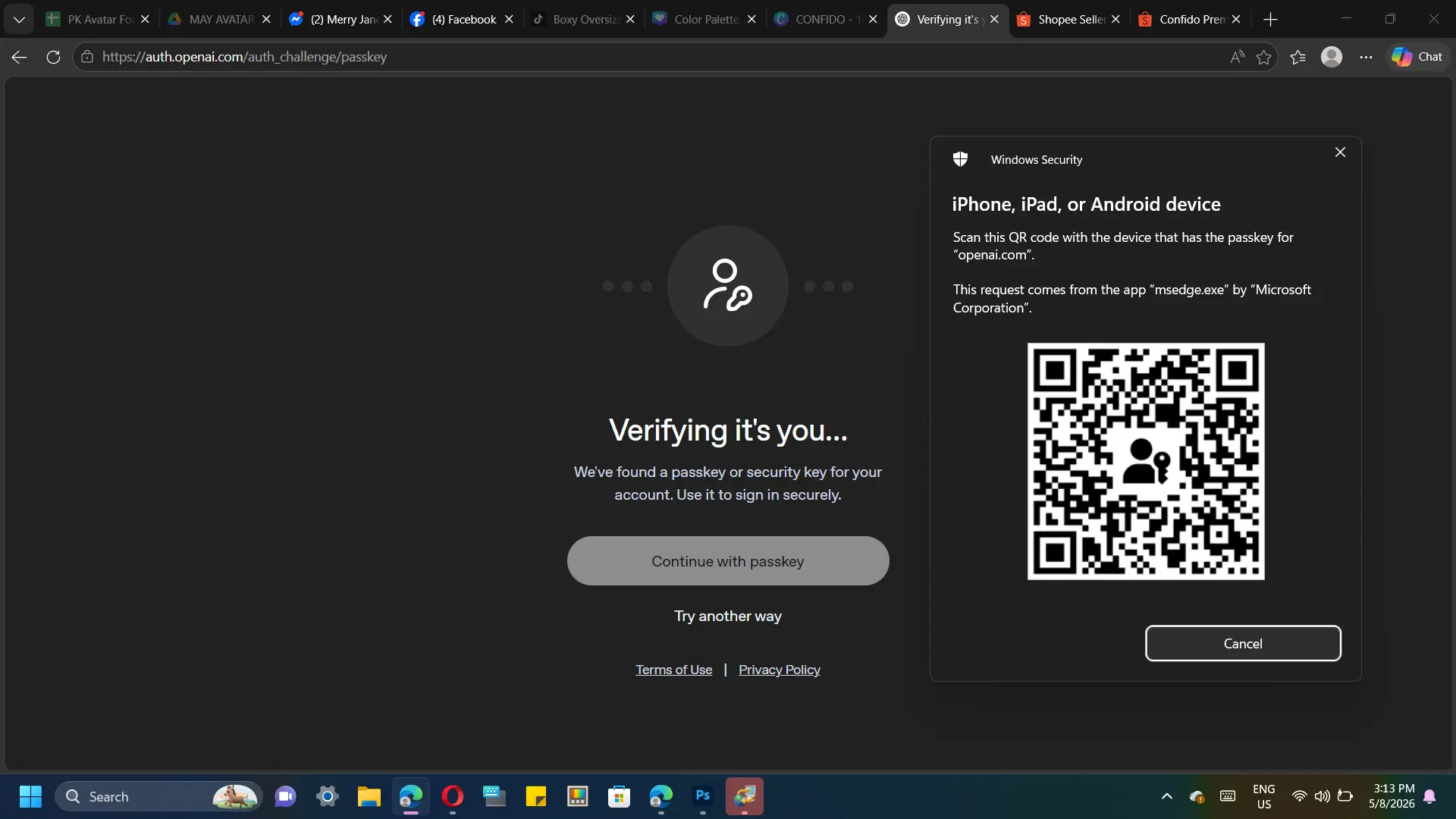The height and width of the screenshot is (819, 1456).
Task: Open Settings and more menu
Action: click(1366, 57)
